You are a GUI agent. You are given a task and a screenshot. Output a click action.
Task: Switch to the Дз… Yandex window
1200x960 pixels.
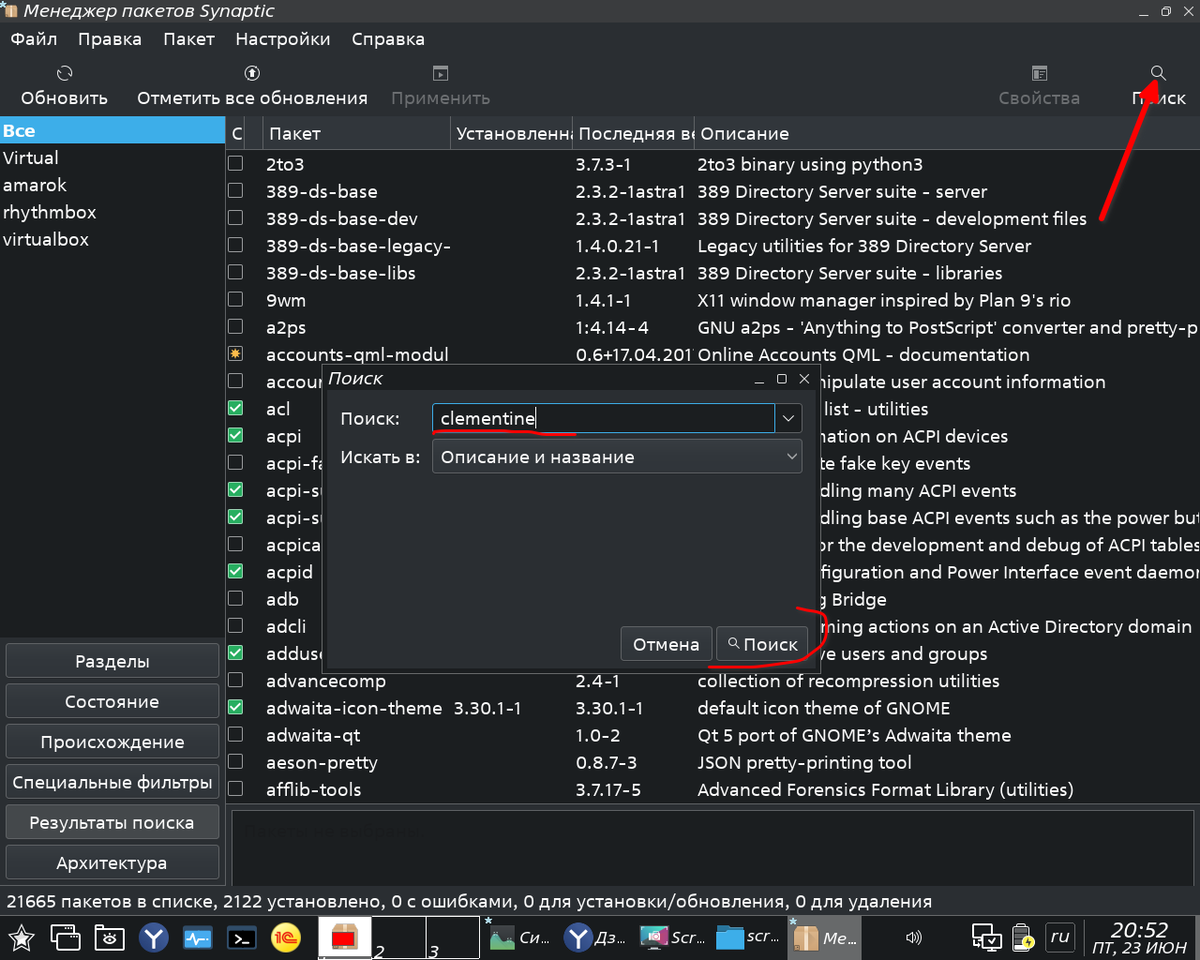[594, 938]
